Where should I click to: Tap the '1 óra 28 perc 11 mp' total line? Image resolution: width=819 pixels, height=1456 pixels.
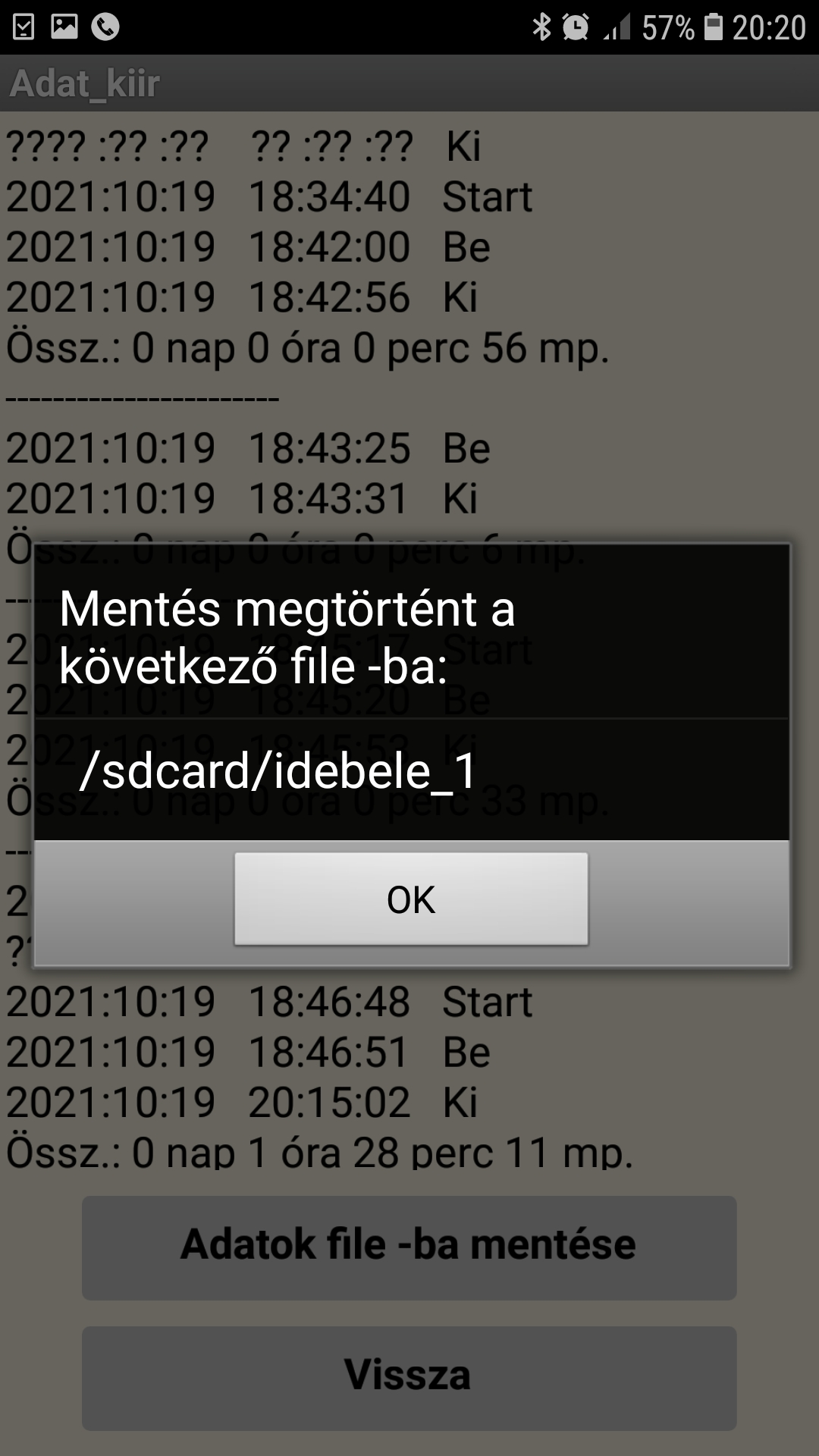point(319,1152)
